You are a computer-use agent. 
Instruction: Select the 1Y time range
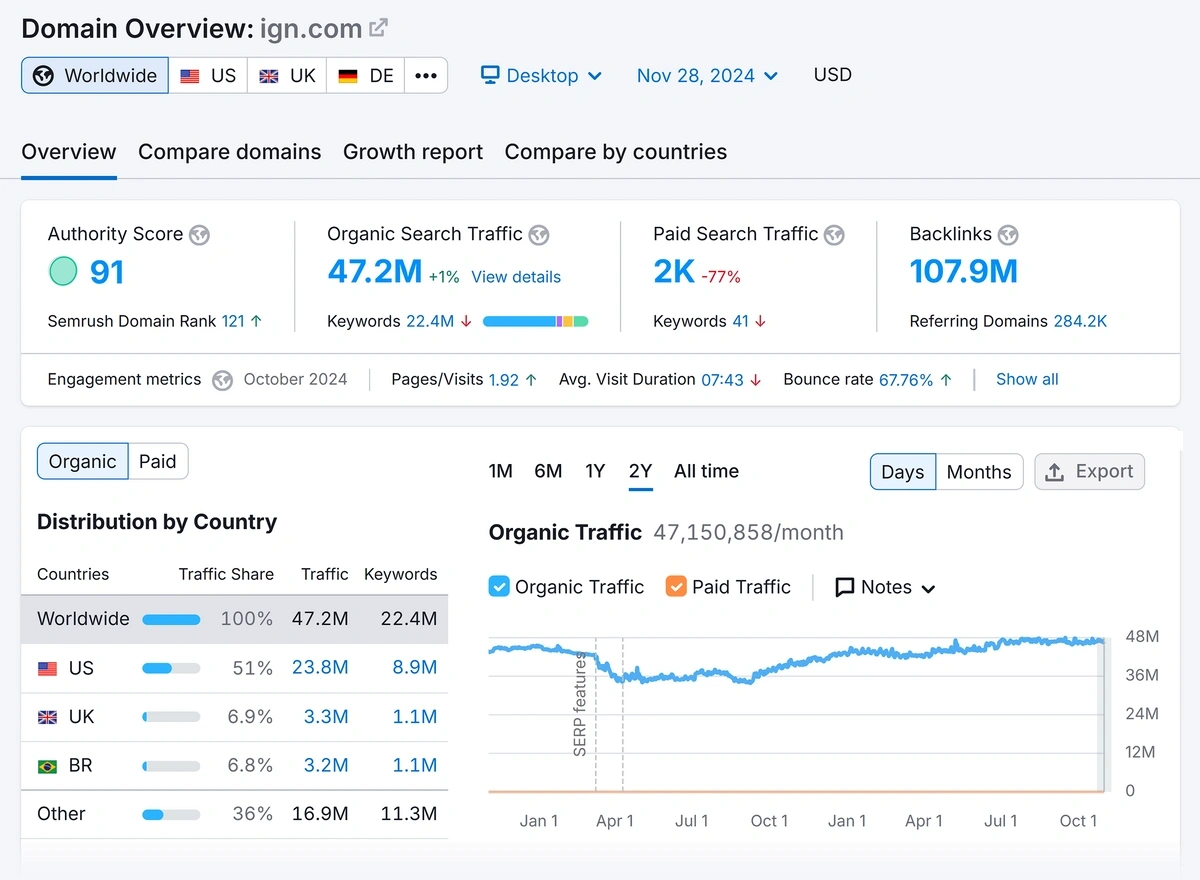click(x=595, y=471)
